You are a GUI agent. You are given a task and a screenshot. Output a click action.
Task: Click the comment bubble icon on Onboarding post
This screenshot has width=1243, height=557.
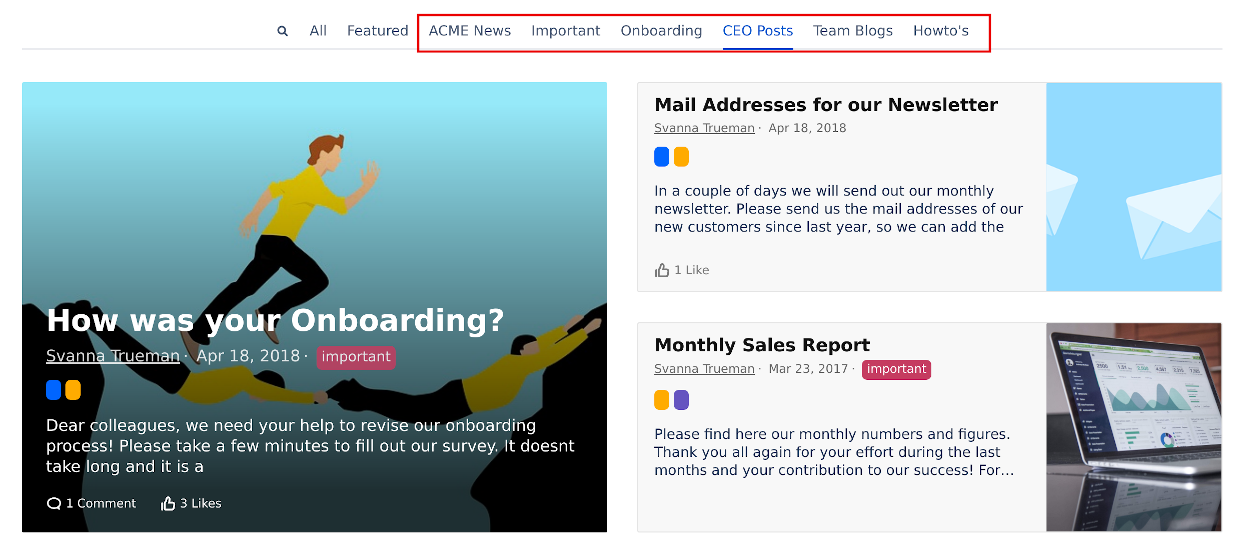[x=54, y=504]
